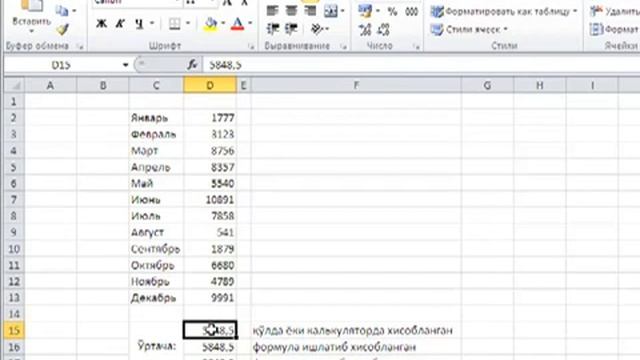Toggle align text right

[x=310, y=10]
